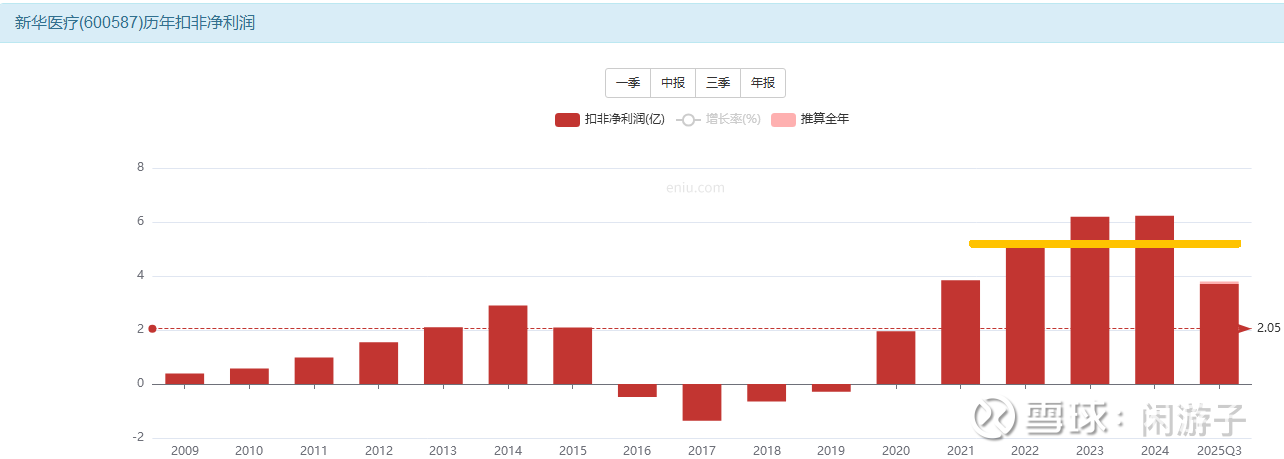Click the negative 2019 bar
Screen dimensions: 1284x459
point(831,388)
